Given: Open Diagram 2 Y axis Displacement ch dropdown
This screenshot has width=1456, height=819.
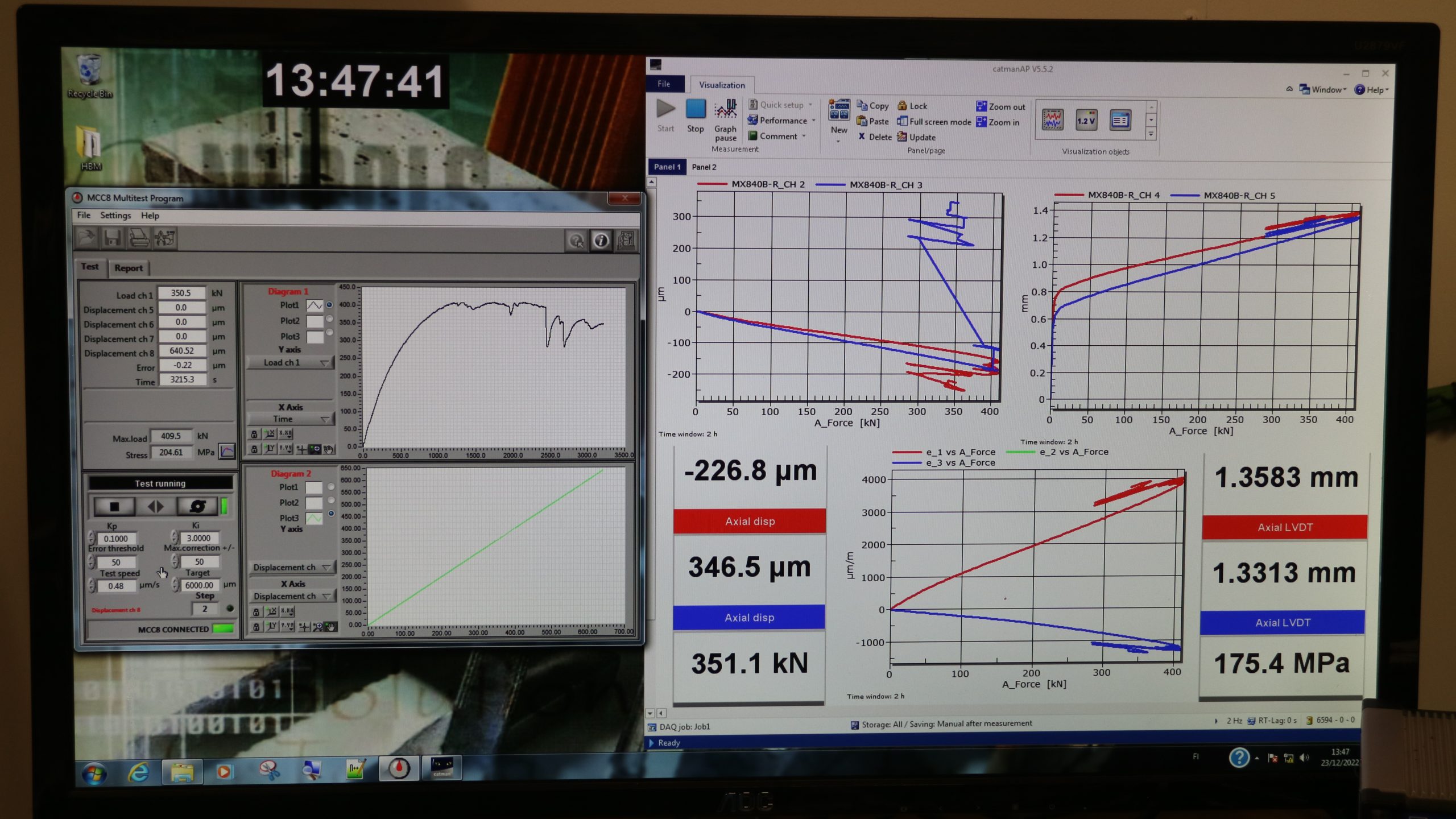Looking at the screenshot, I should tap(292, 567).
